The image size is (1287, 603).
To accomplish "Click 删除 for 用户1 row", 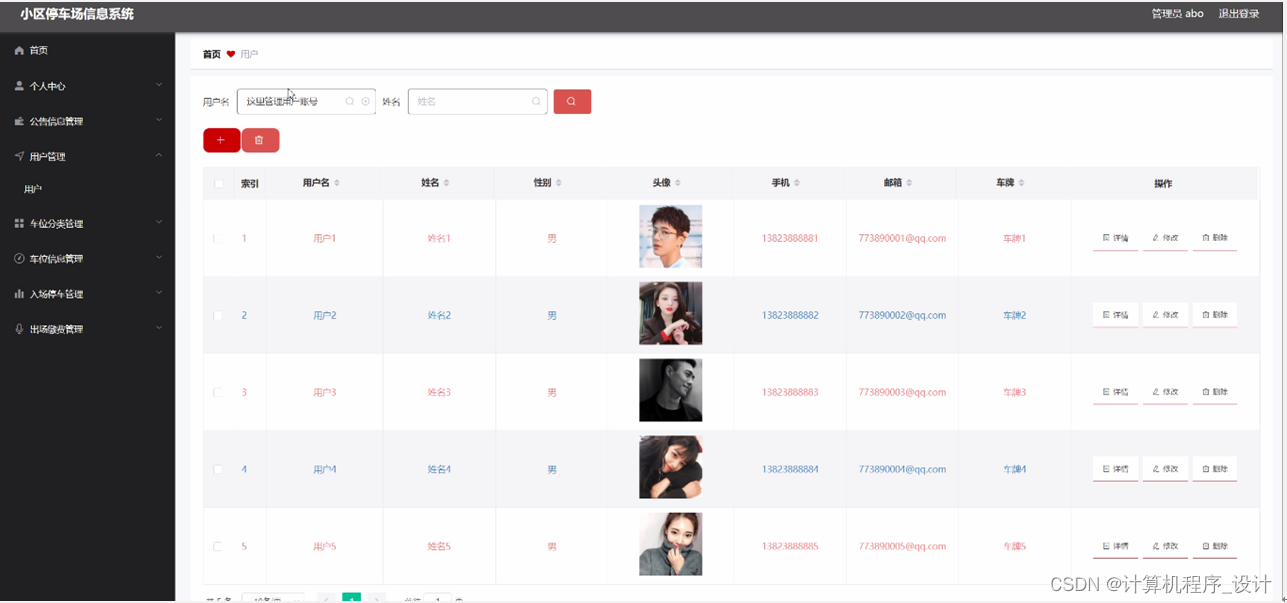I will pyautogui.click(x=1215, y=238).
